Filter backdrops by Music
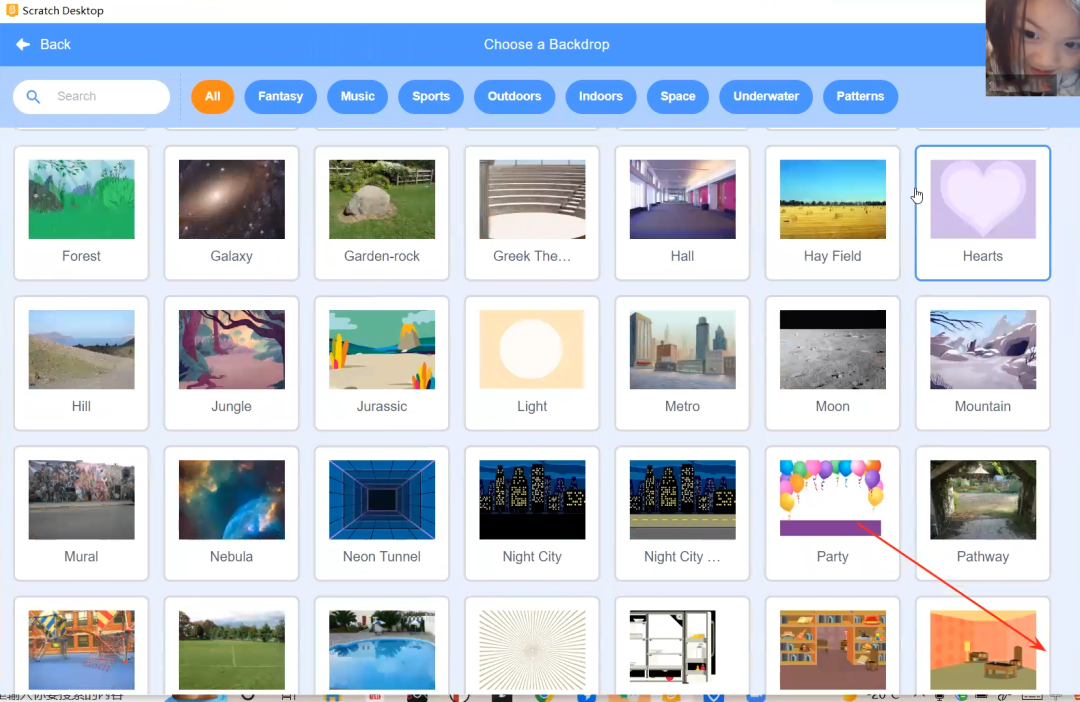This screenshot has width=1080, height=702. [x=357, y=96]
